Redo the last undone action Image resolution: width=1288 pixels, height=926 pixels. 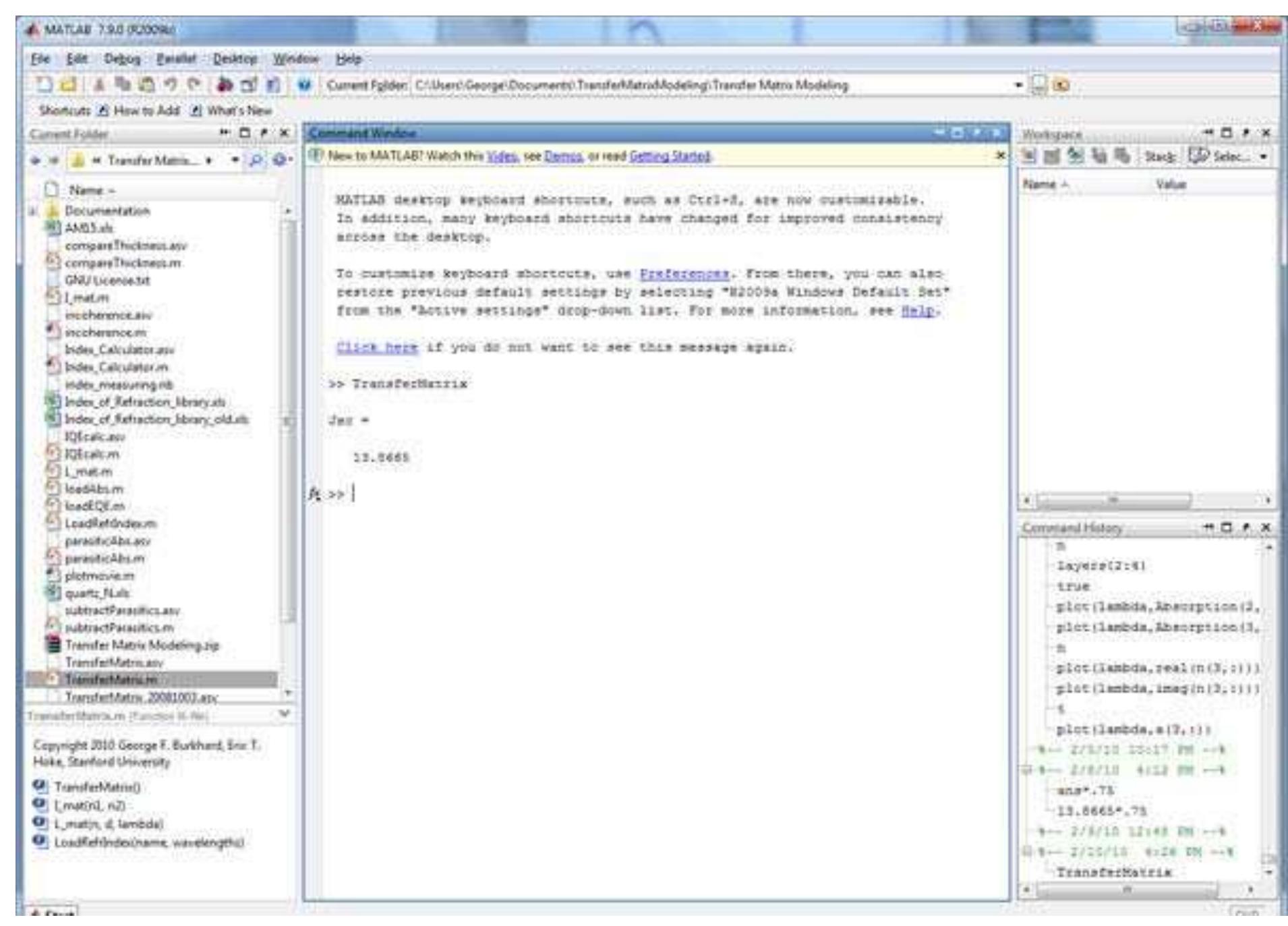click(x=194, y=85)
